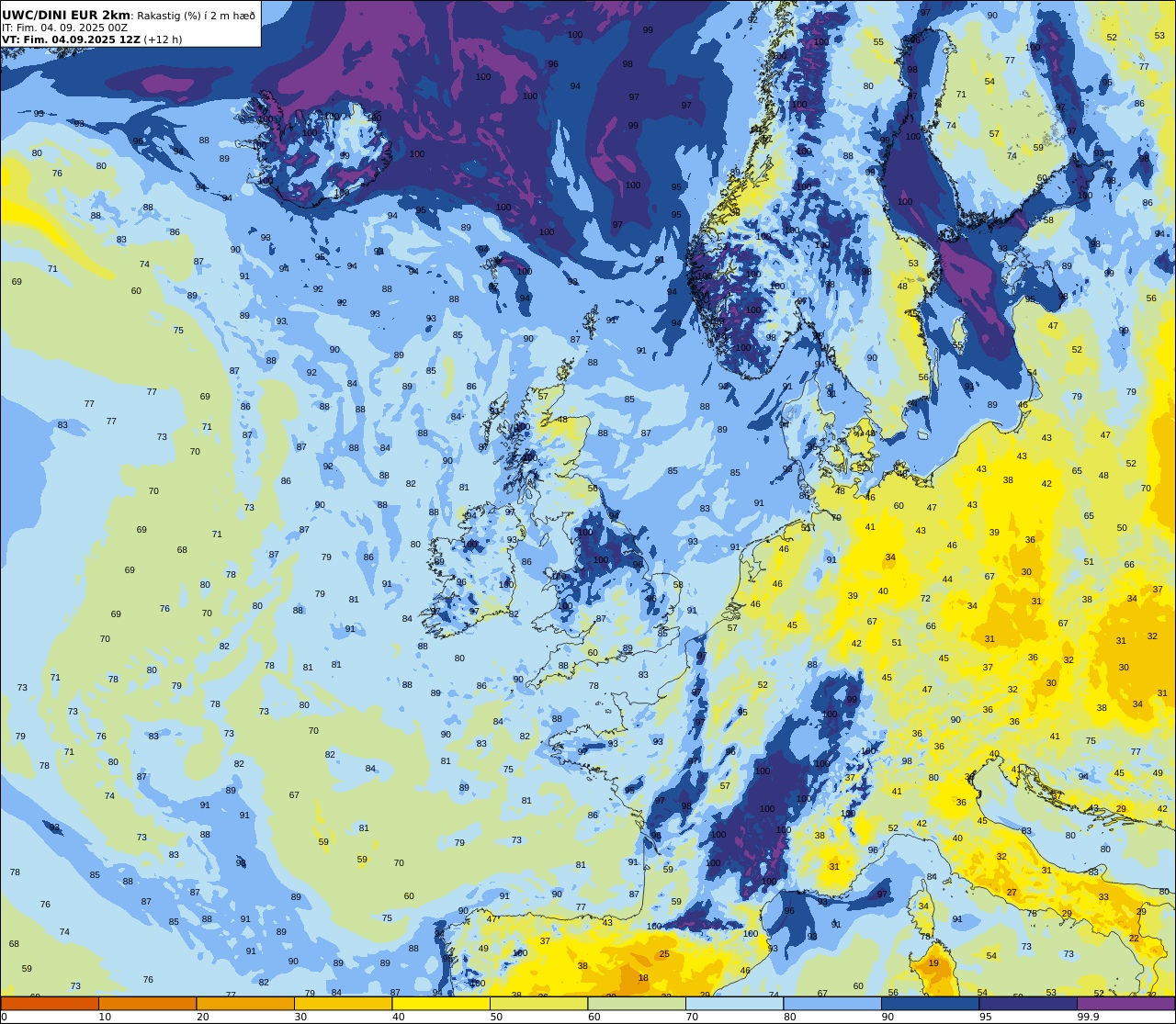Click the legend label 80
Viewport: 1176px width, 1024px height.
pyautogui.click(x=790, y=1017)
